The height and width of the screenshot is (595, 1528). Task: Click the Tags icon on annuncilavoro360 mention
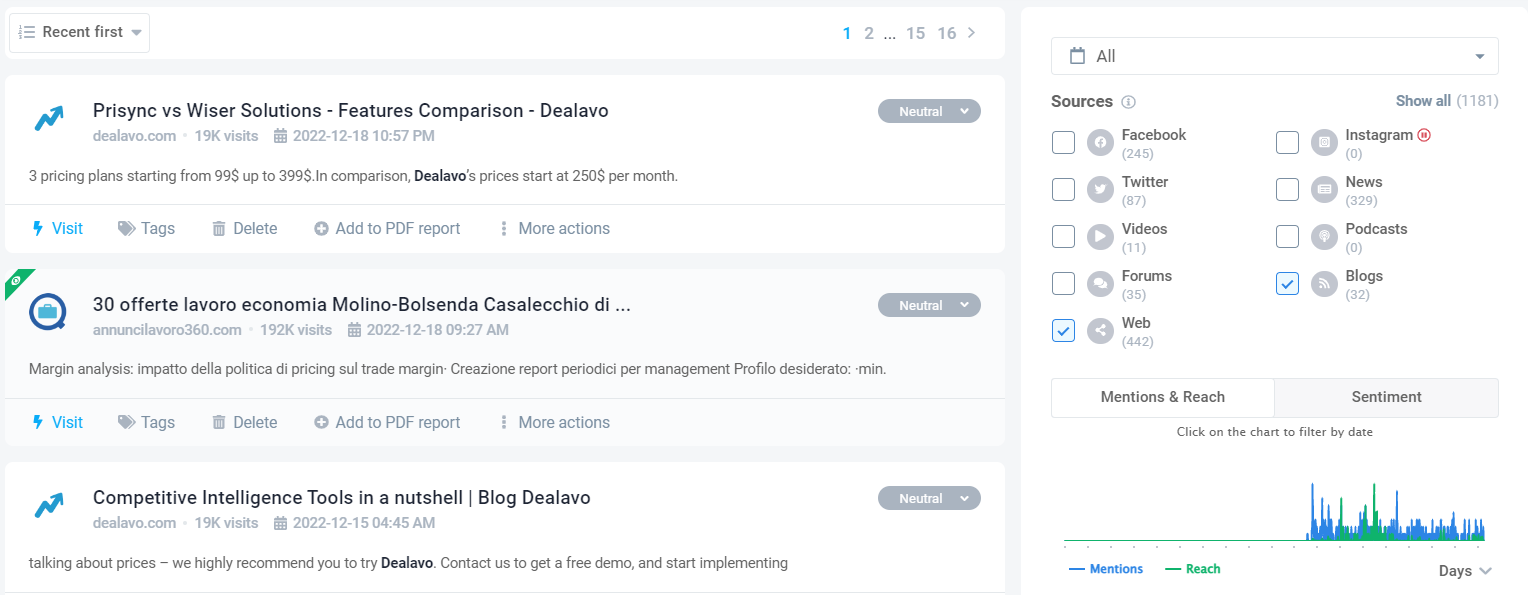[x=127, y=423]
